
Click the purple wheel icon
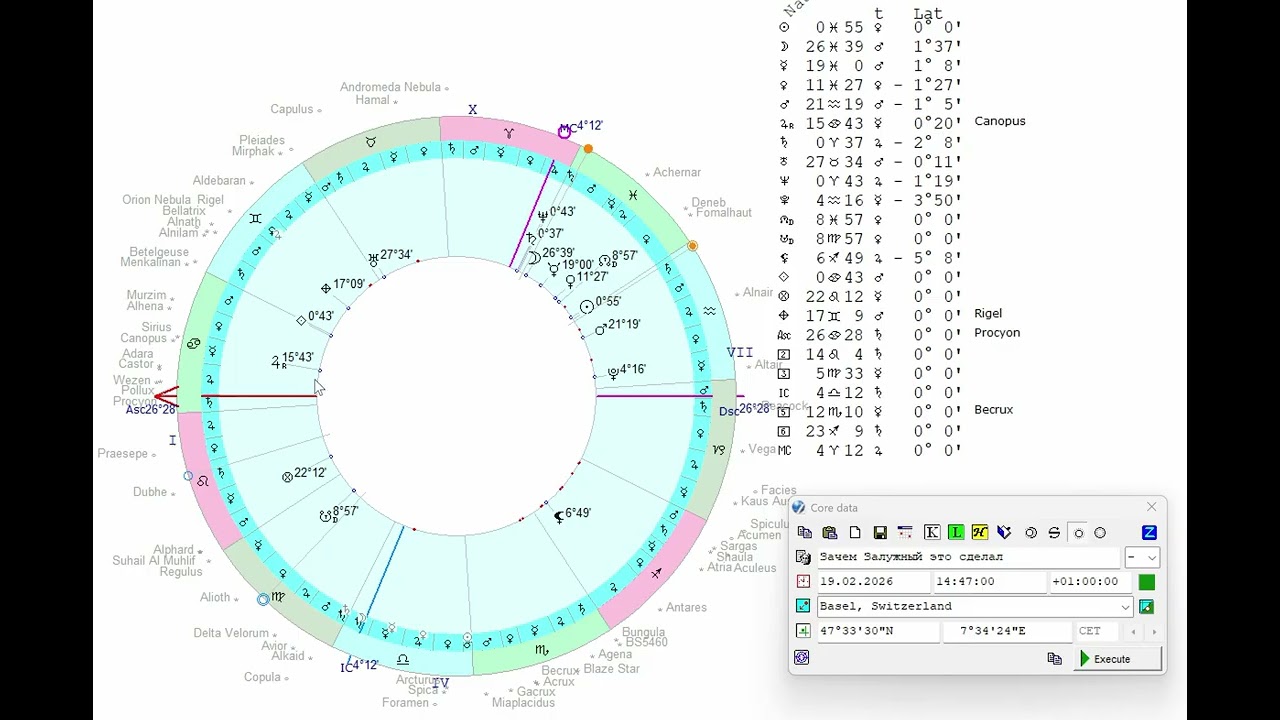802,657
